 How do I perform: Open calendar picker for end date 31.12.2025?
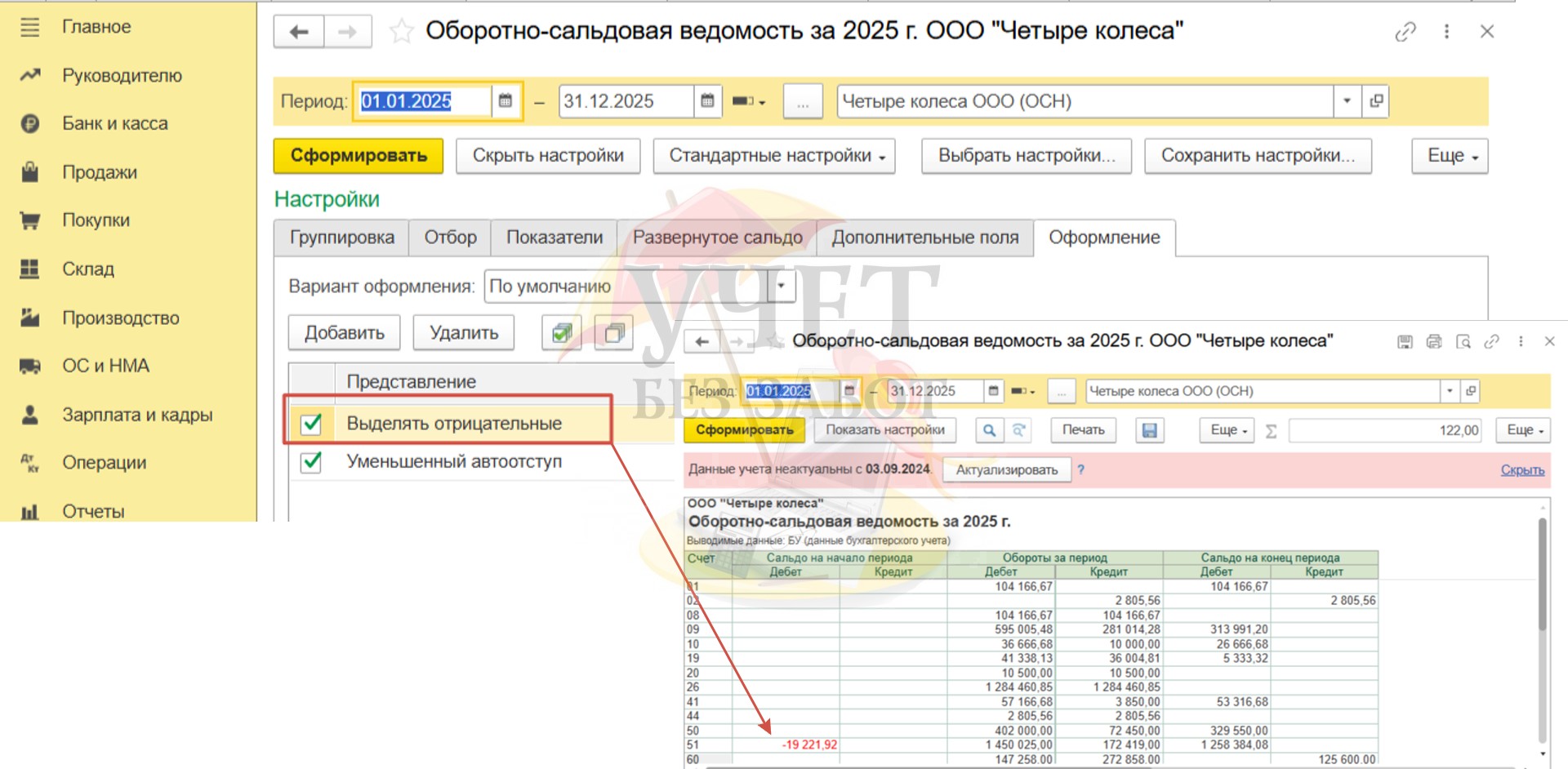[707, 101]
